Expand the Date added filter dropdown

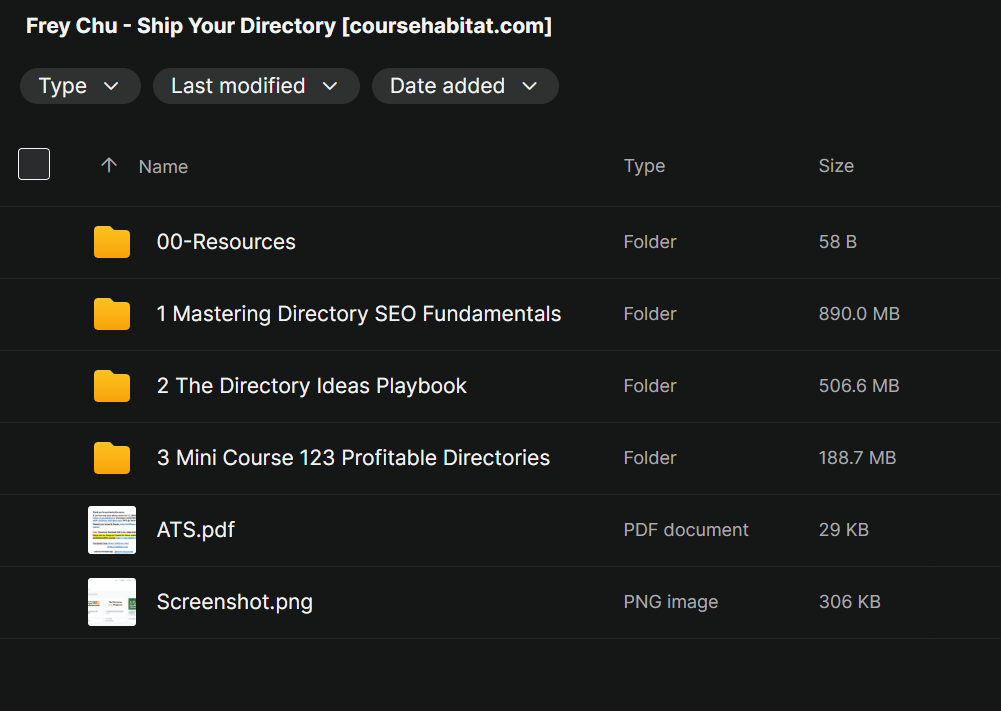coord(464,86)
